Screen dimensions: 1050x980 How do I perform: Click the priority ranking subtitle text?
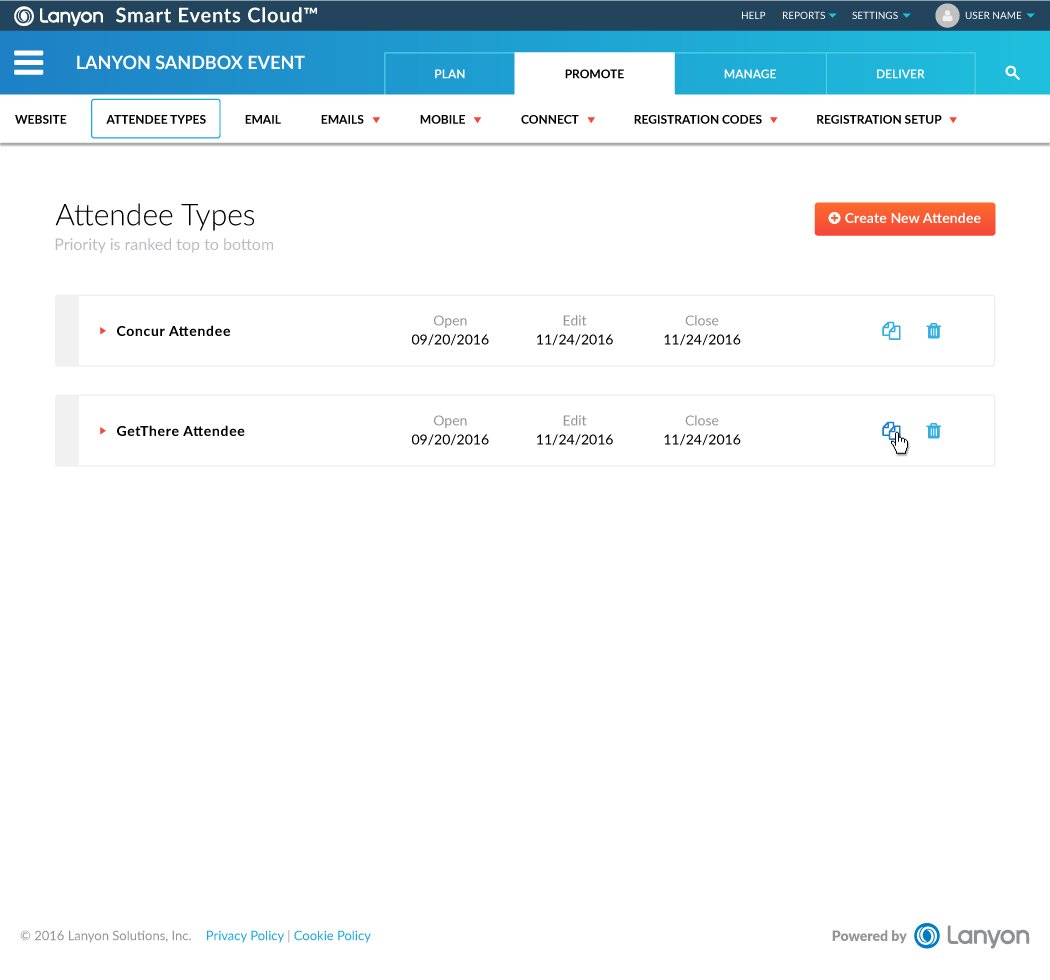(164, 244)
